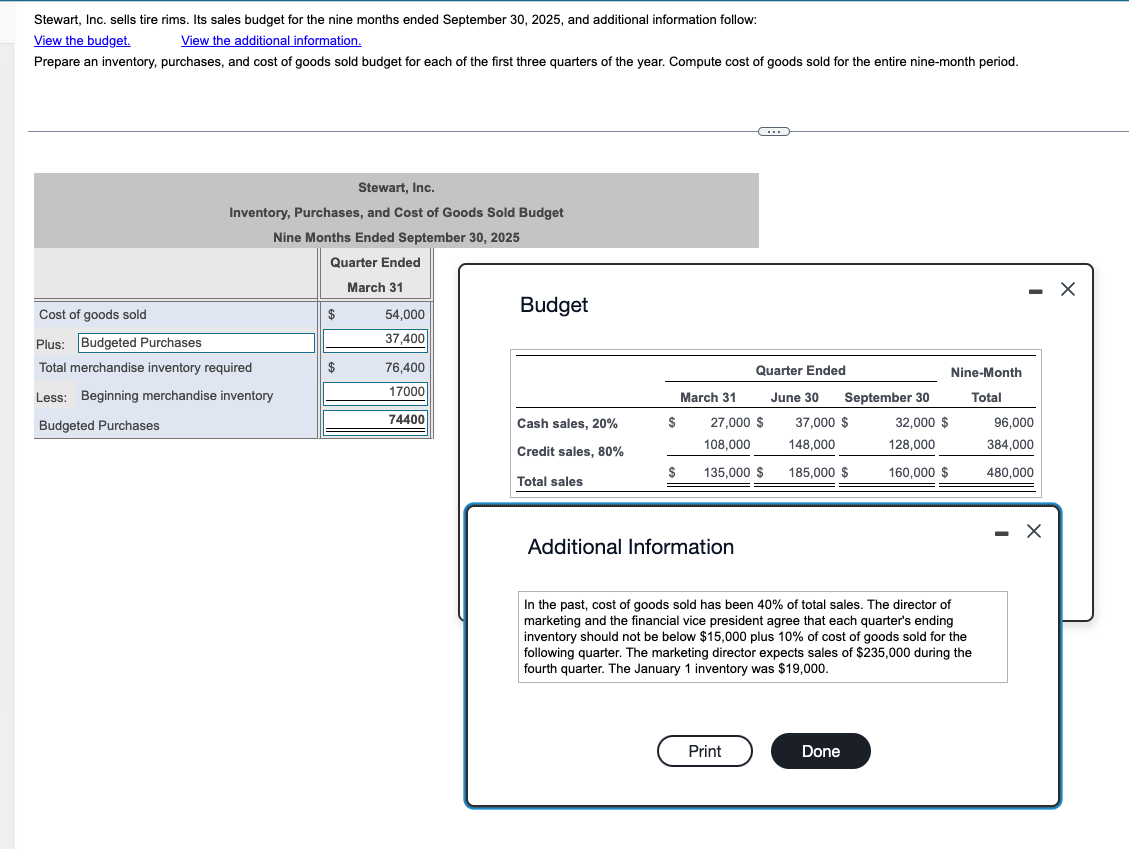The width and height of the screenshot is (1129, 849).
Task: Click the 54,000 cost of goods sold amount
Action: (x=407, y=314)
